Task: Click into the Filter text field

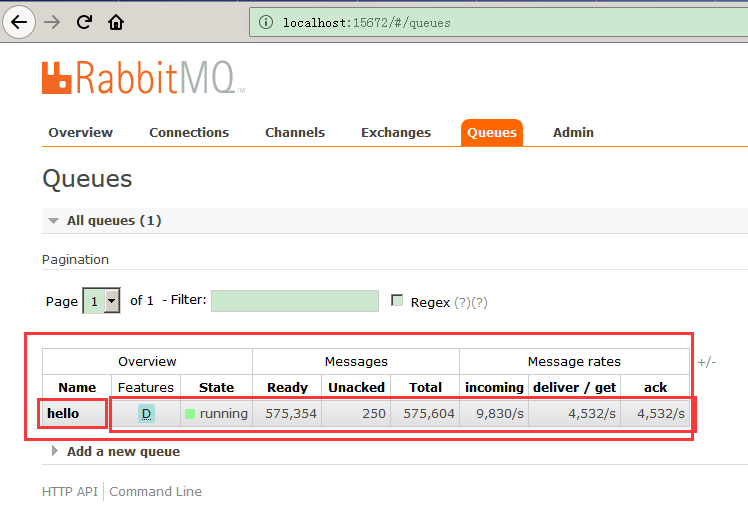Action: [295, 301]
